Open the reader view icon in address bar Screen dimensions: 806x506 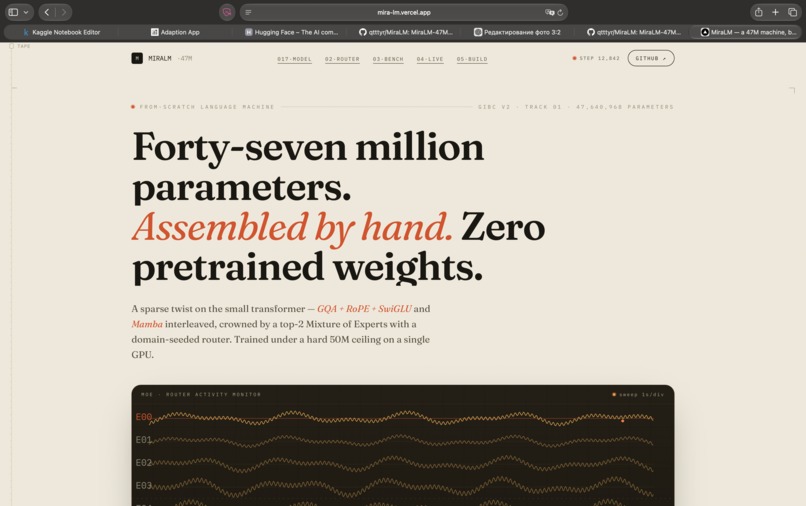(x=248, y=12)
